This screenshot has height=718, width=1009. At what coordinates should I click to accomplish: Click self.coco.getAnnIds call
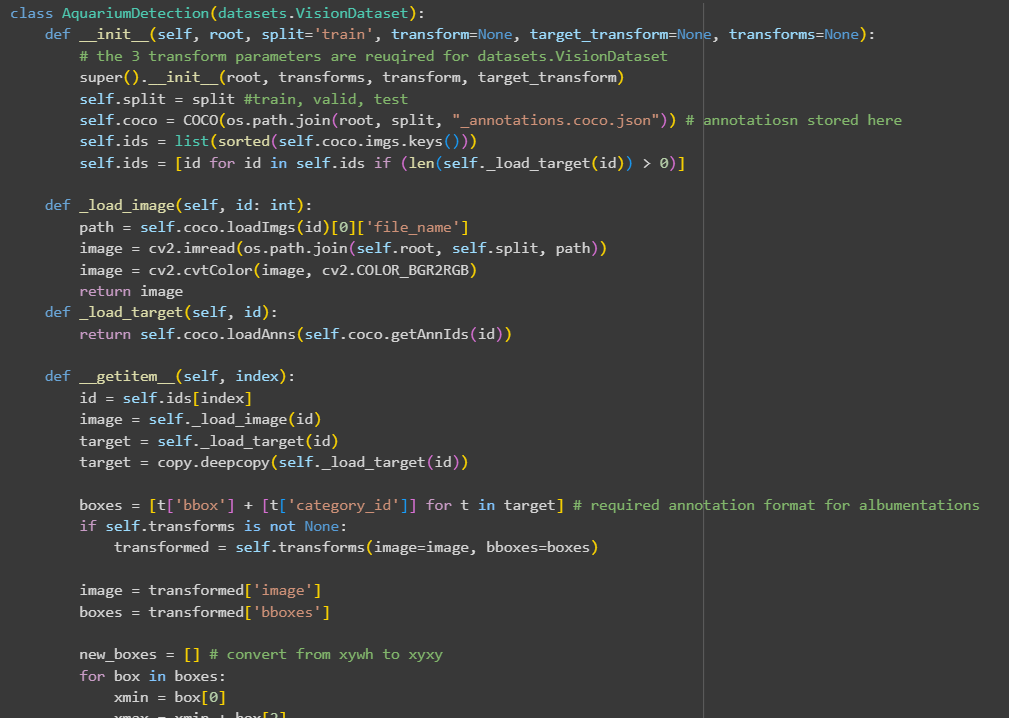click(386, 334)
